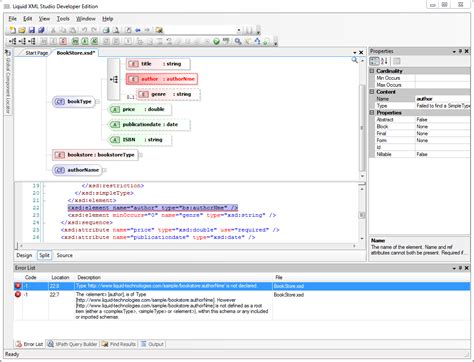Click the first schema insert icon in second toolbar

[12, 41]
